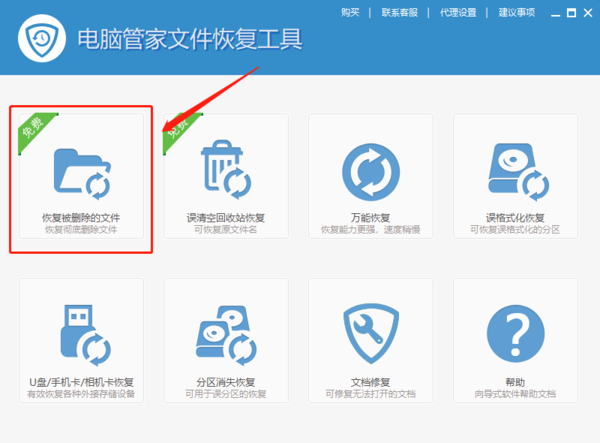
Task: Click the 有效恢复各种外接存储设备 subtitle
Action: [x=81, y=394]
